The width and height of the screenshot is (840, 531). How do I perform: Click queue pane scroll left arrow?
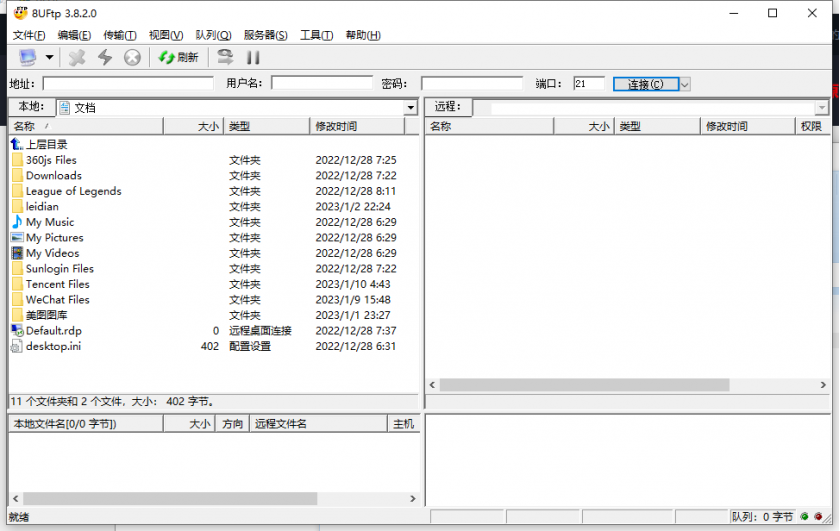[16, 498]
